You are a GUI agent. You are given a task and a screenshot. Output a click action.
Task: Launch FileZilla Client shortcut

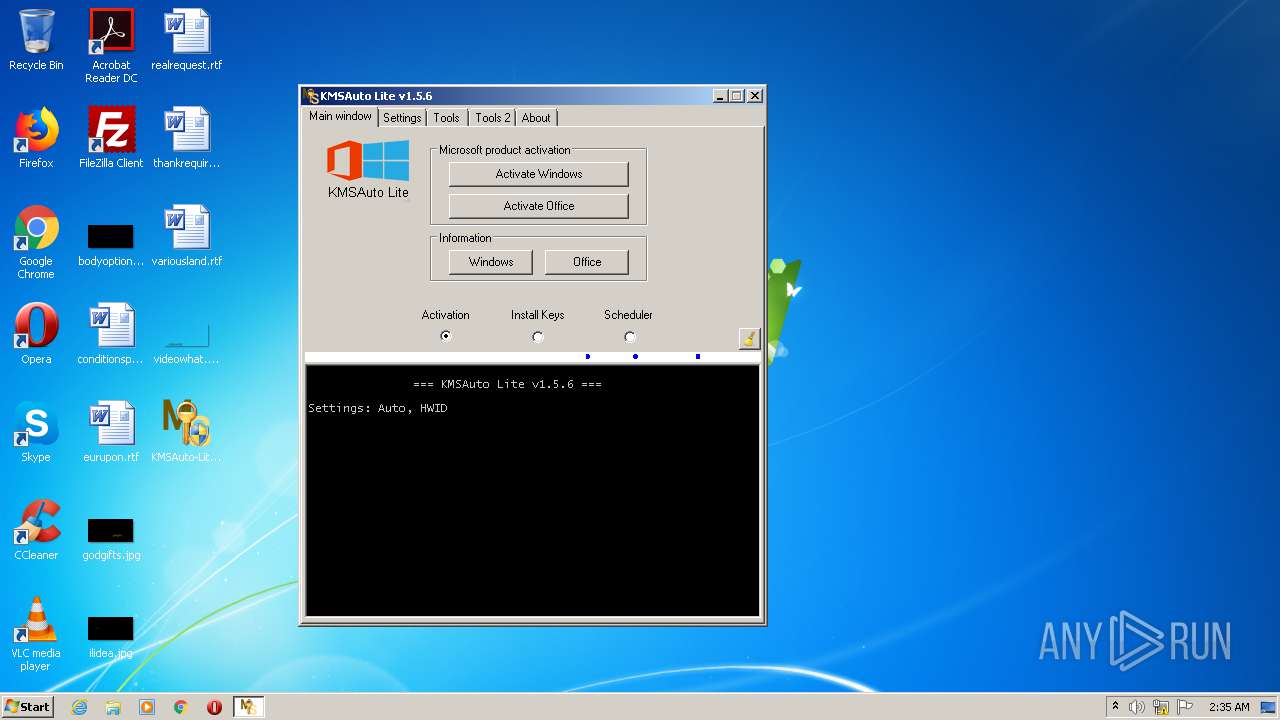coord(111,138)
